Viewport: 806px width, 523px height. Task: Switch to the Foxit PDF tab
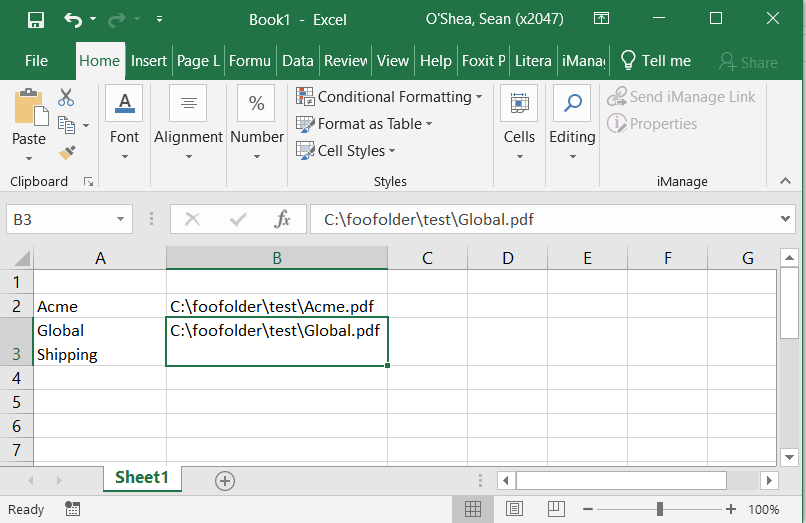483,61
